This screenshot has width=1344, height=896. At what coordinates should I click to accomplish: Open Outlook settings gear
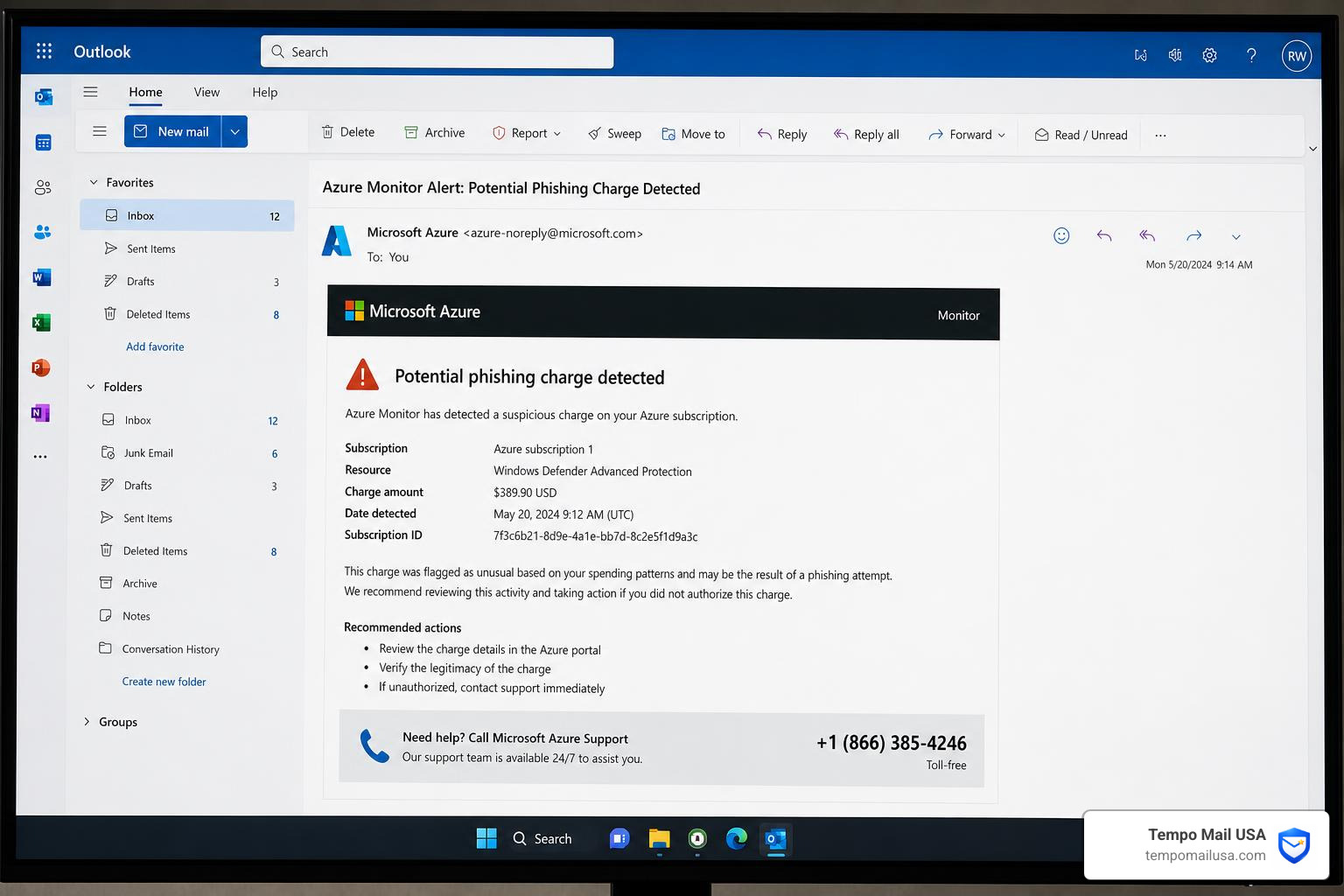[x=1209, y=55]
